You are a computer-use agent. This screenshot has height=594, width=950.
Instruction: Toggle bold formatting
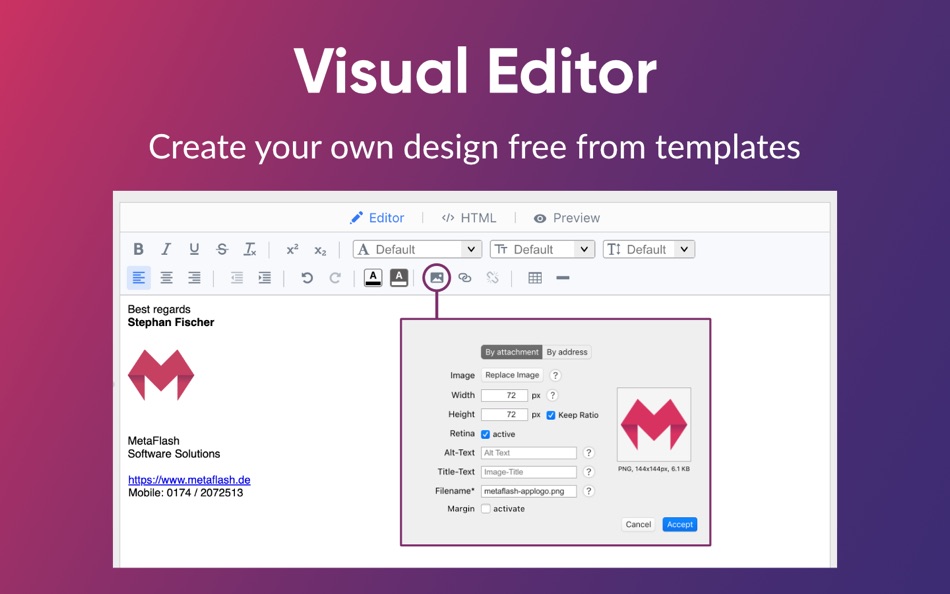click(x=138, y=249)
